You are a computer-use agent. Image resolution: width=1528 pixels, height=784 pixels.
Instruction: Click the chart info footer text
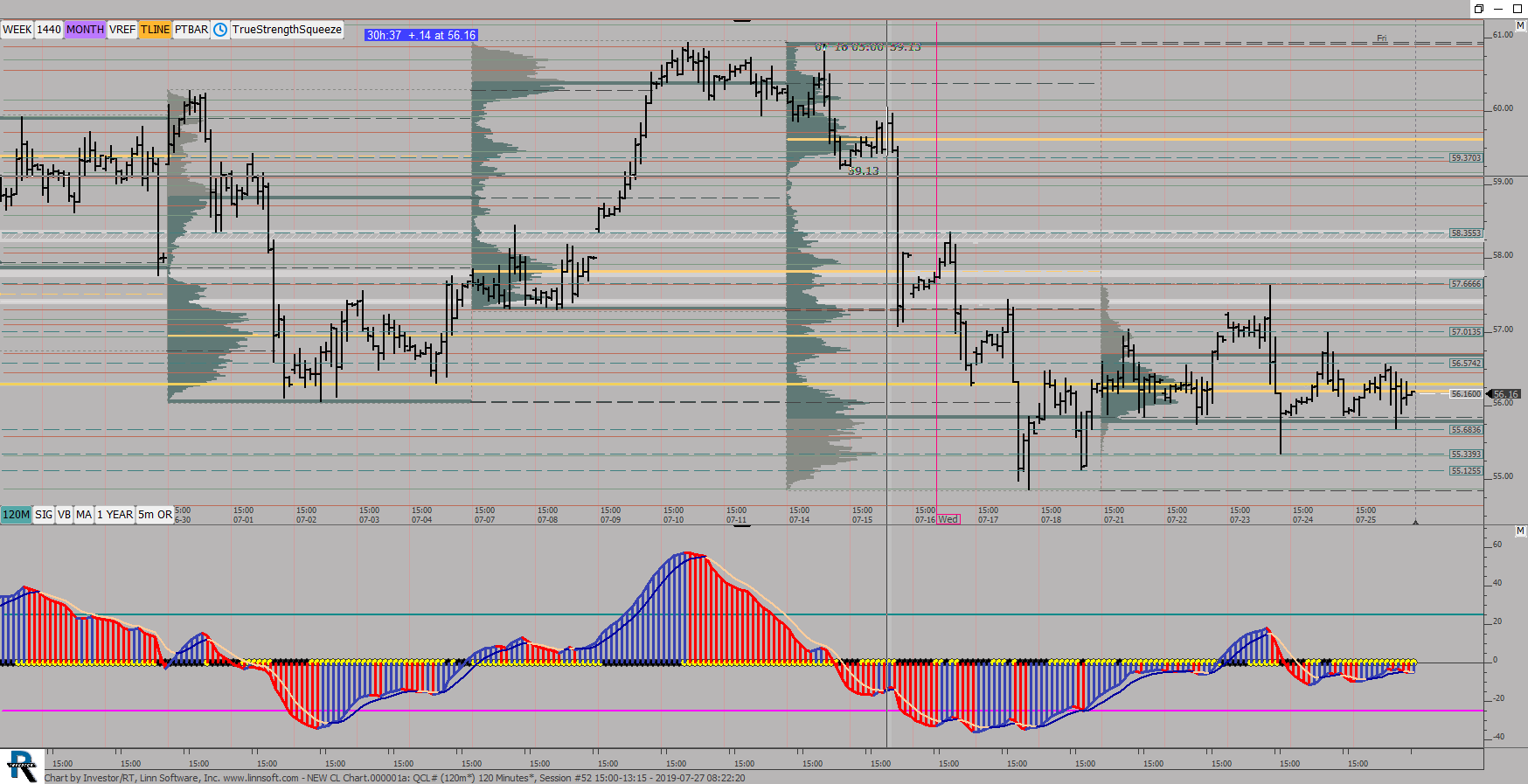pyautogui.click(x=395, y=778)
